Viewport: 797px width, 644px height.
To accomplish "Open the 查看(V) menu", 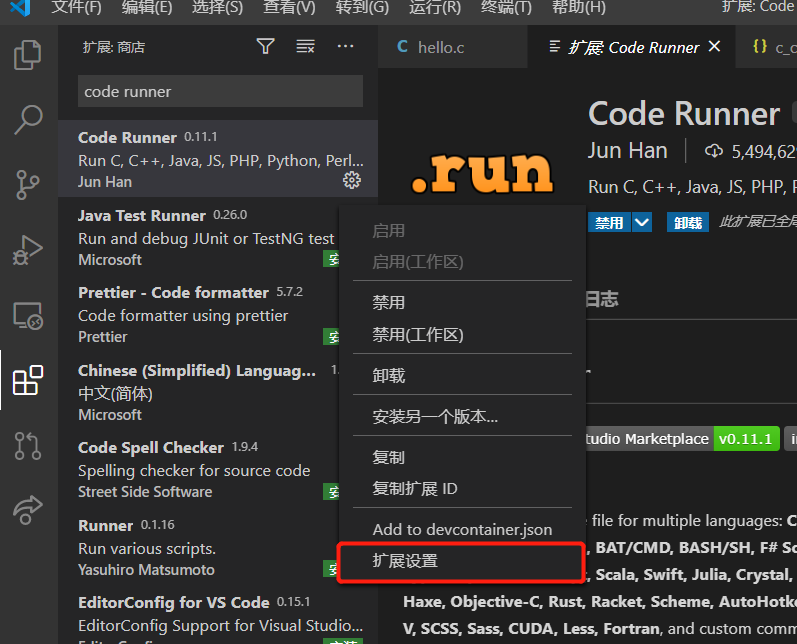I will (x=289, y=7).
